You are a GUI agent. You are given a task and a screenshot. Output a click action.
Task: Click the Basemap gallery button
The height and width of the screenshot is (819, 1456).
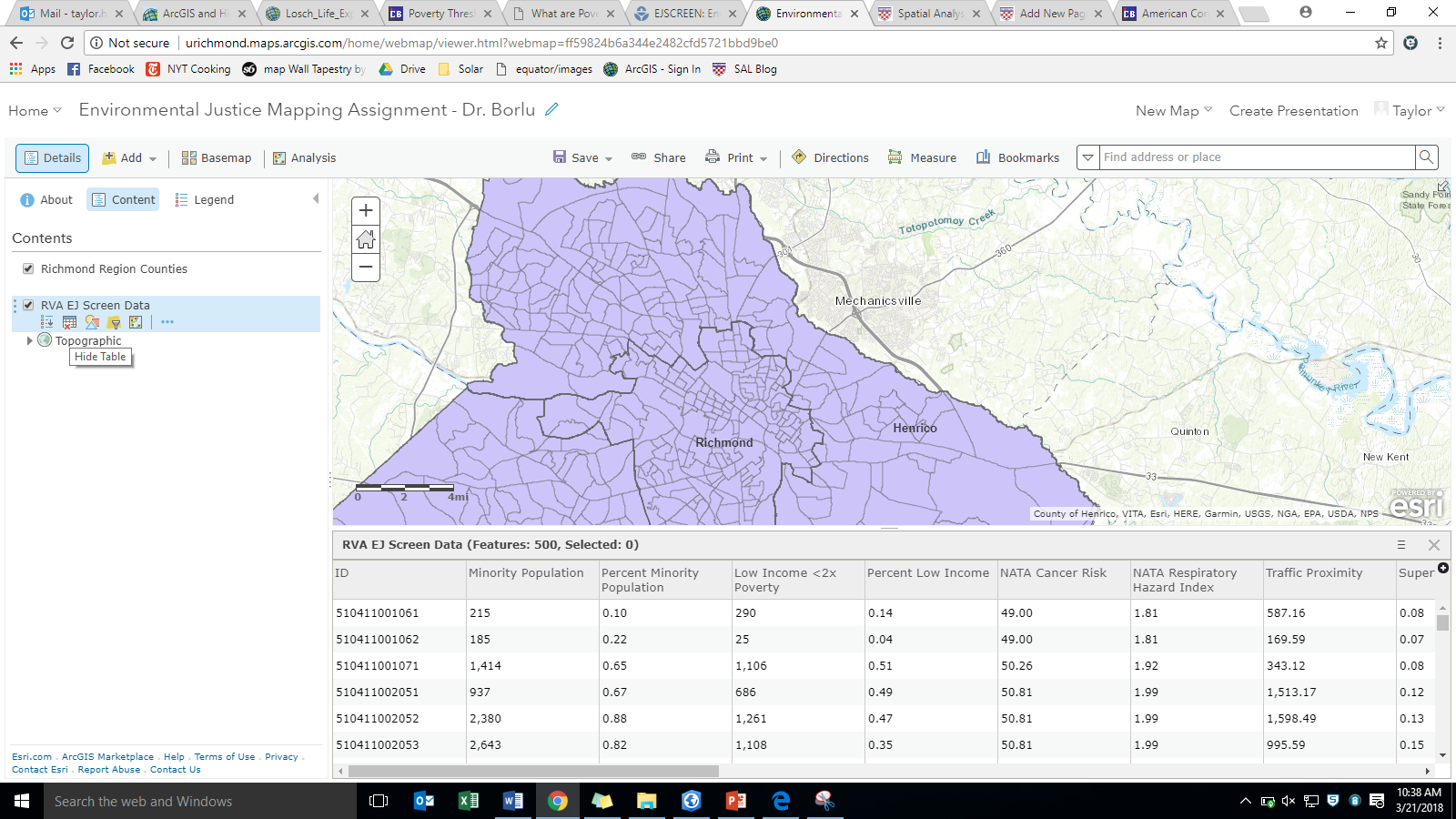(216, 157)
